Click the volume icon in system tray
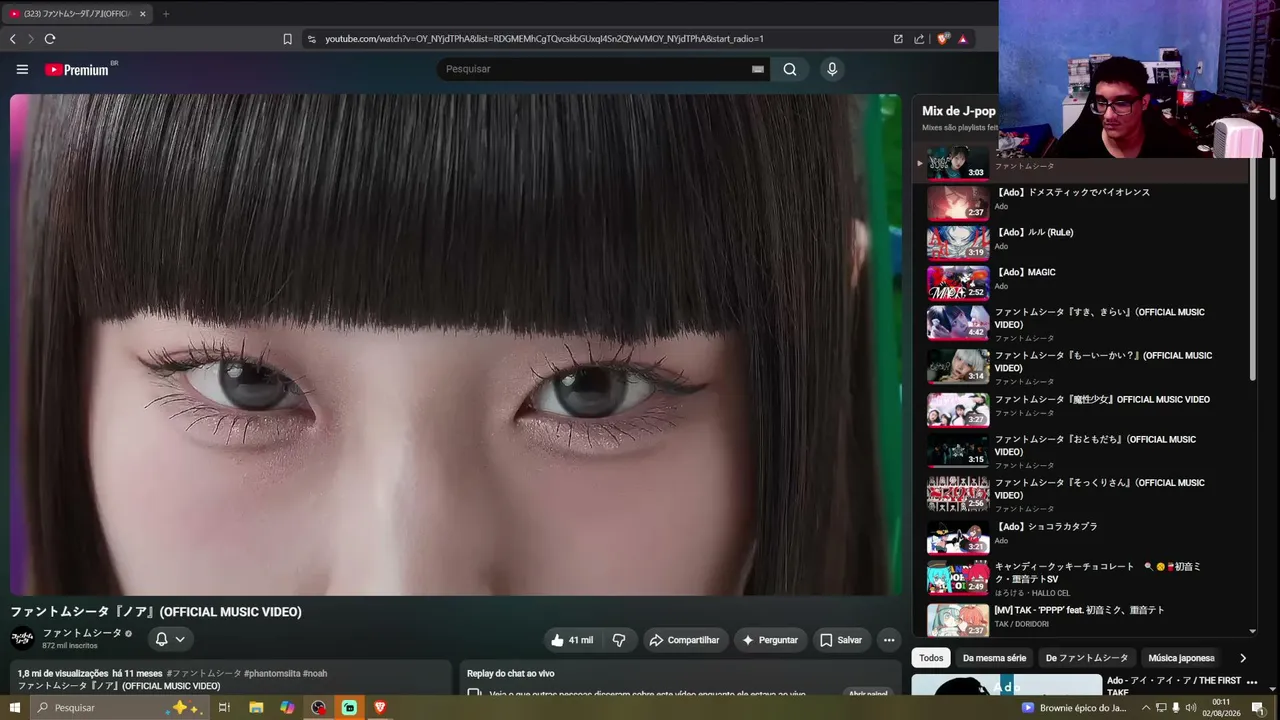Image resolution: width=1280 pixels, height=720 pixels. [x=1191, y=708]
